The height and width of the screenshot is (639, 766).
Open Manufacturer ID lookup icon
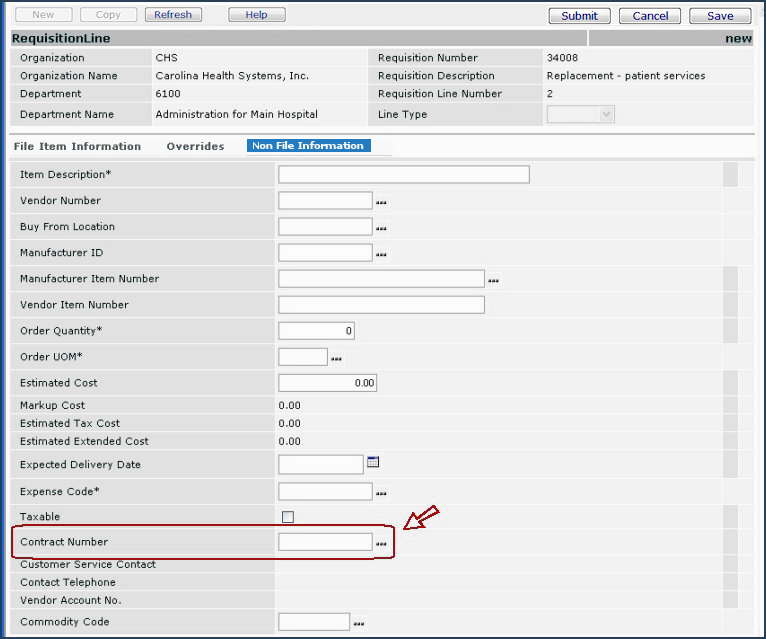click(381, 254)
